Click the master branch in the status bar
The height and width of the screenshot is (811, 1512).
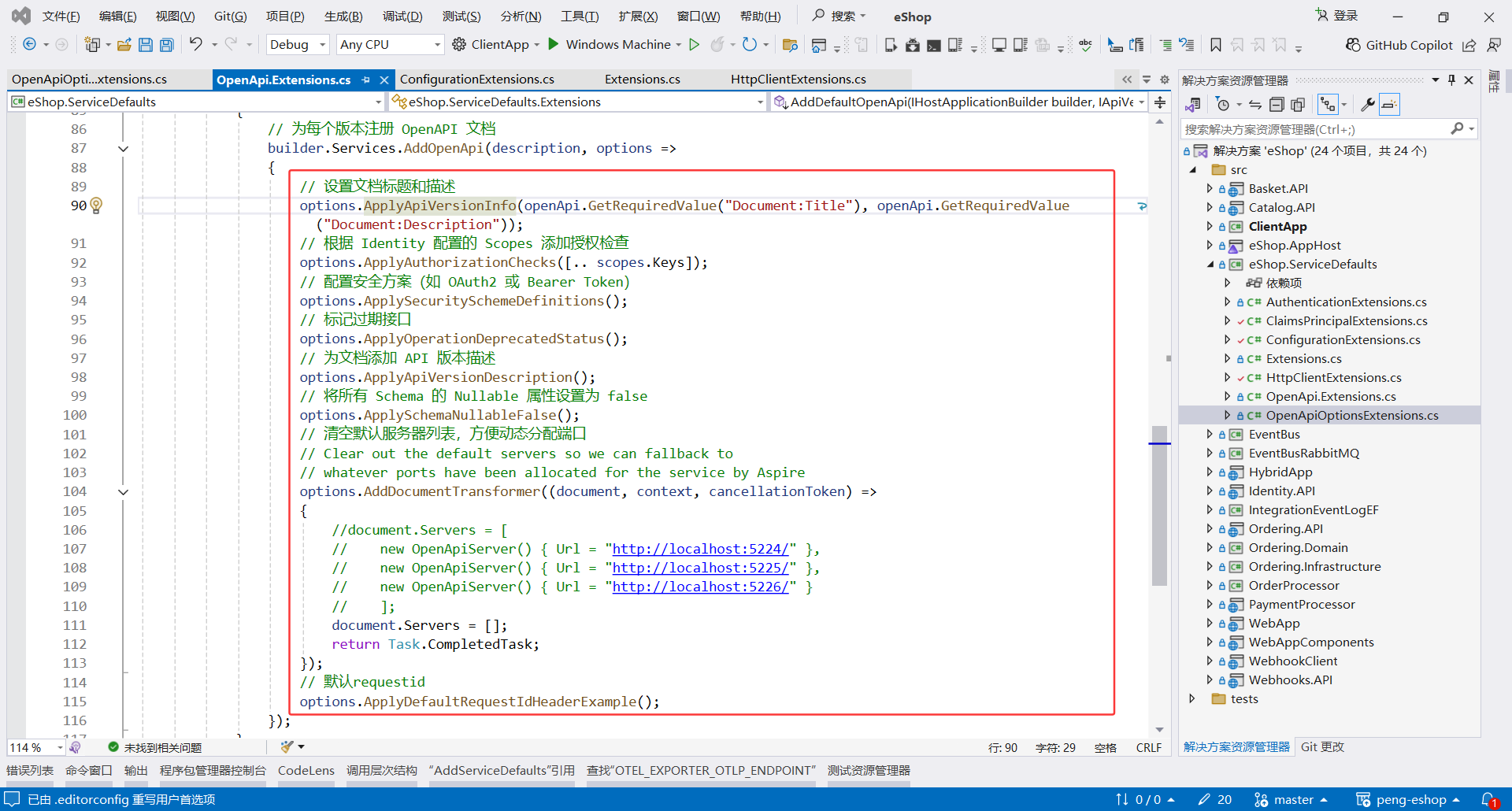coord(1291,800)
